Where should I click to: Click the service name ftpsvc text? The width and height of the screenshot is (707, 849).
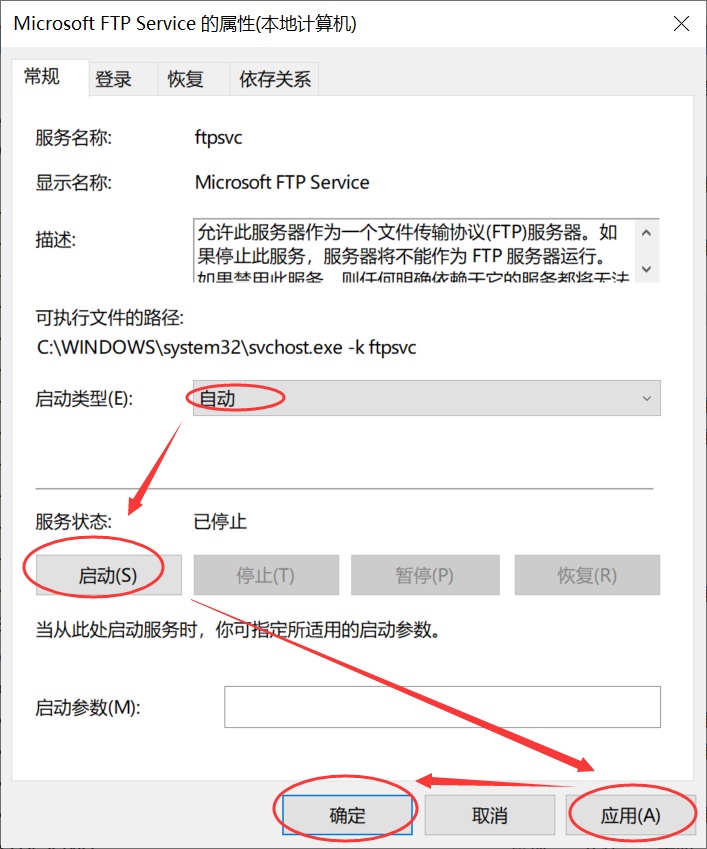(218, 138)
